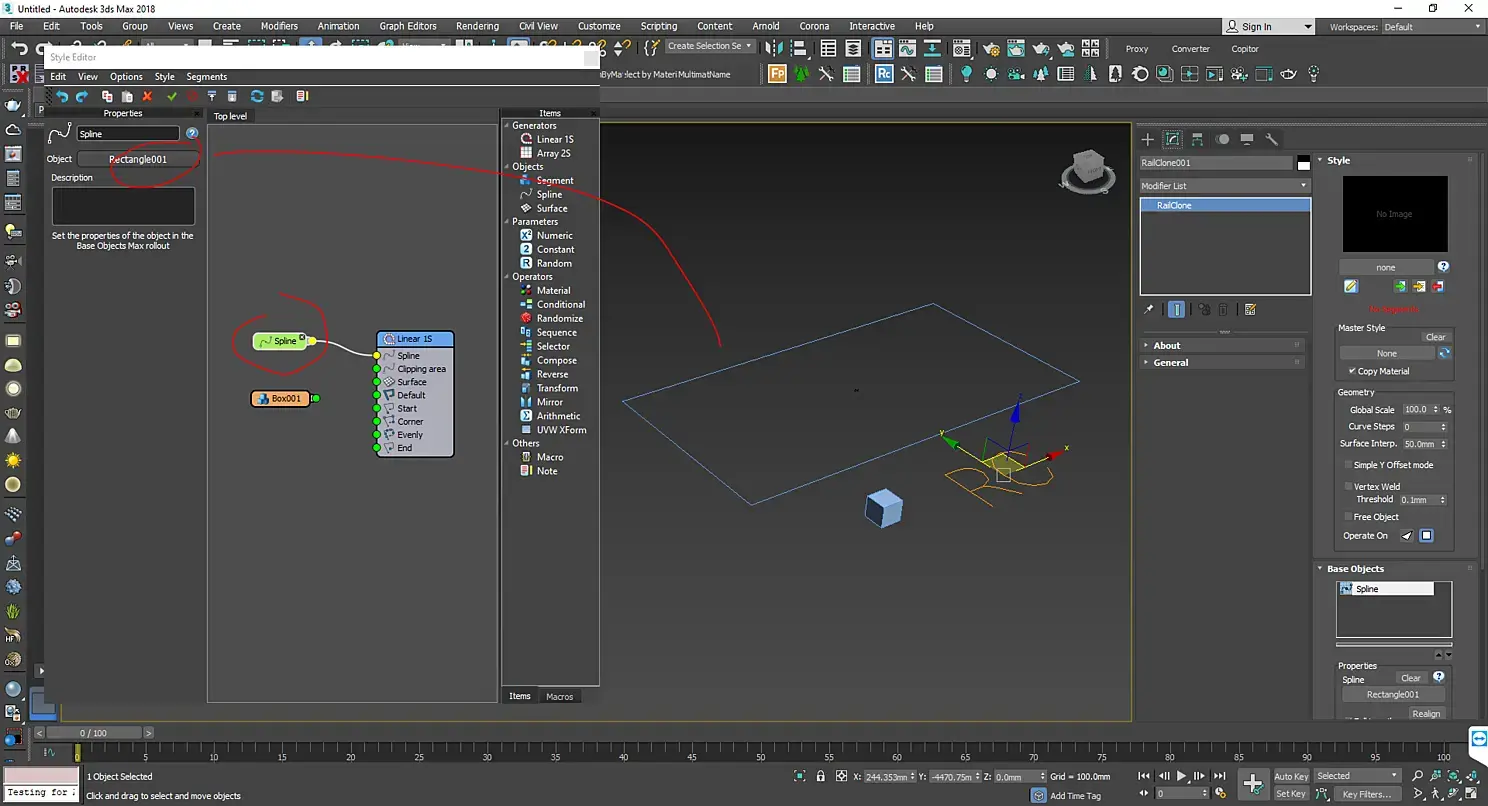Click the green checkmark icon in Style Editor
Image resolution: width=1488 pixels, height=806 pixels.
171,96
